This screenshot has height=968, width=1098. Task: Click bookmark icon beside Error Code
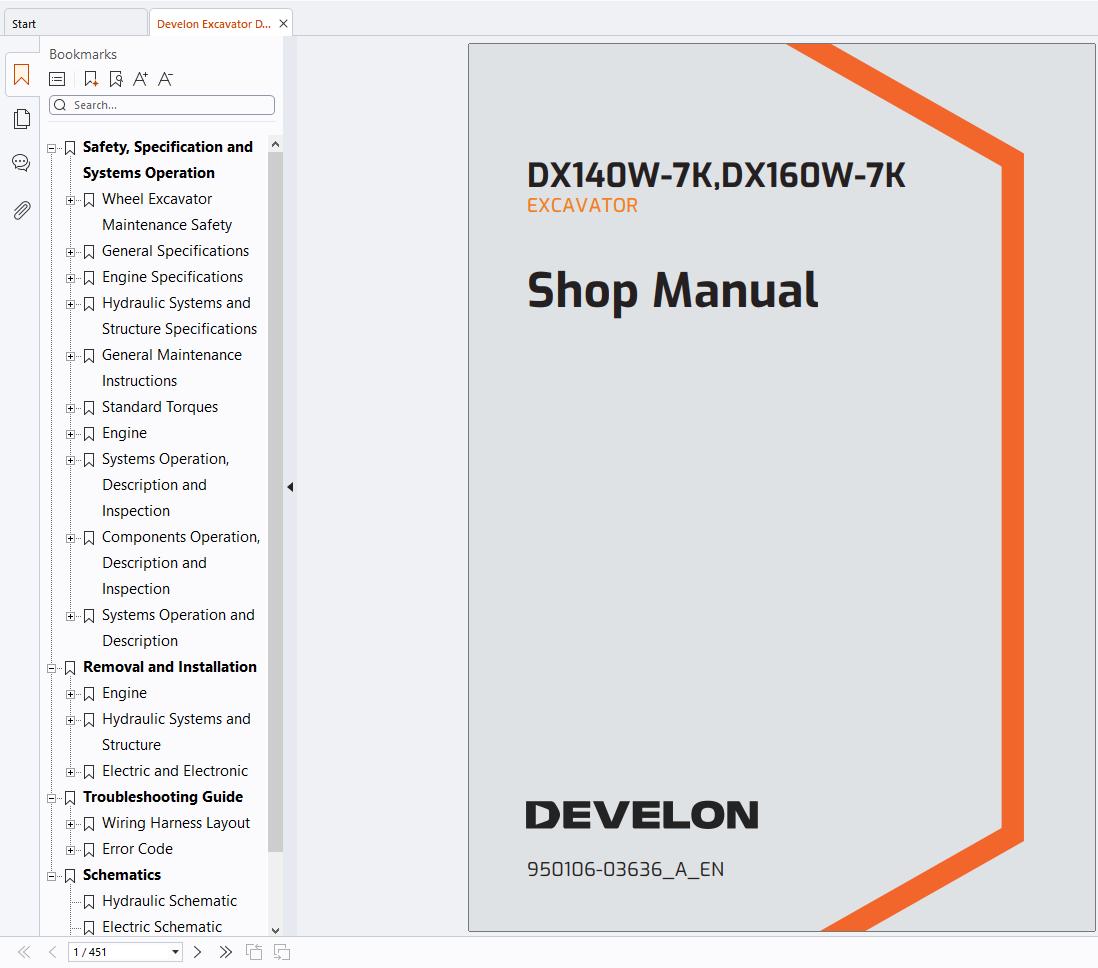pos(89,850)
